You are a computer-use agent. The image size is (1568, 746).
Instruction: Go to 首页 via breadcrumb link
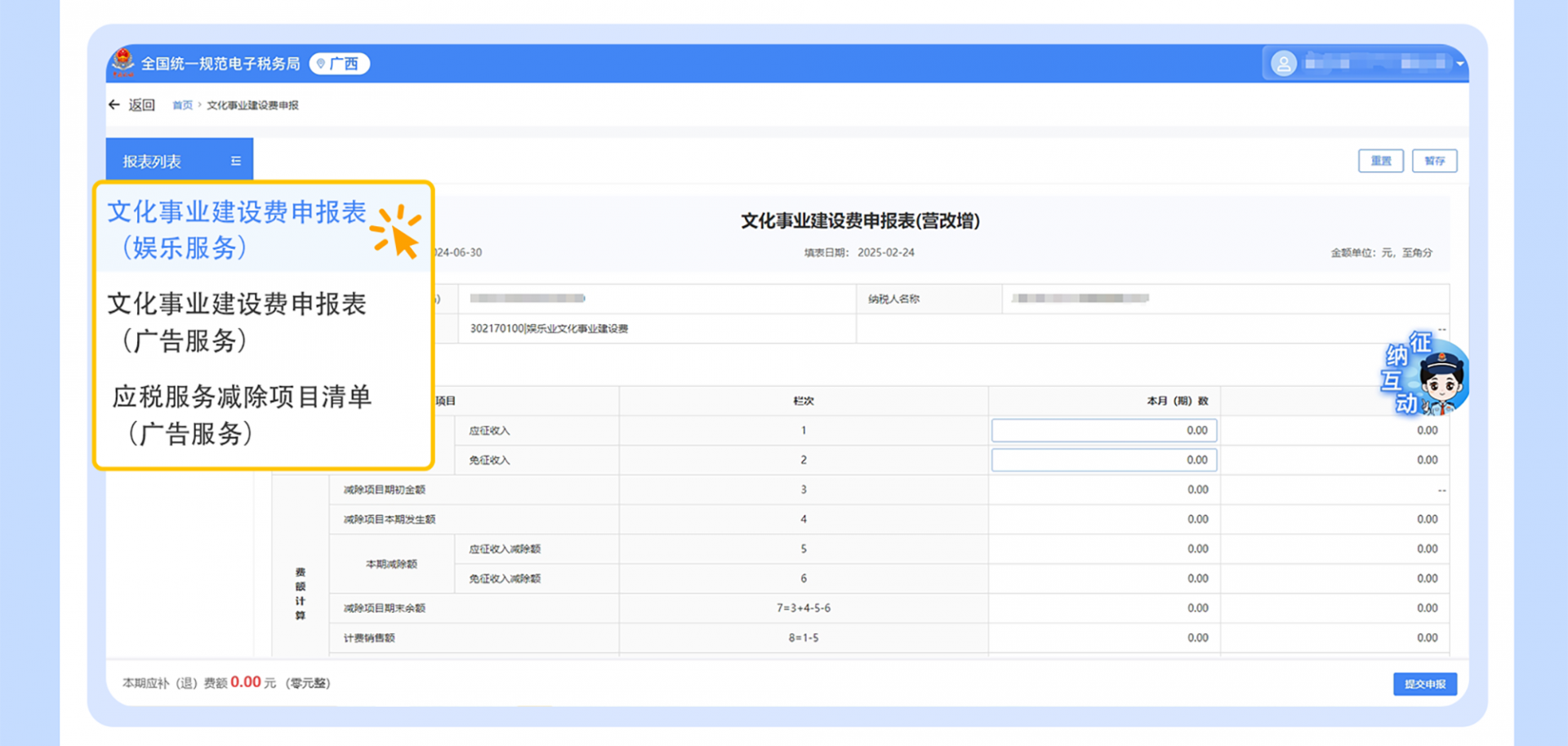coord(182,105)
